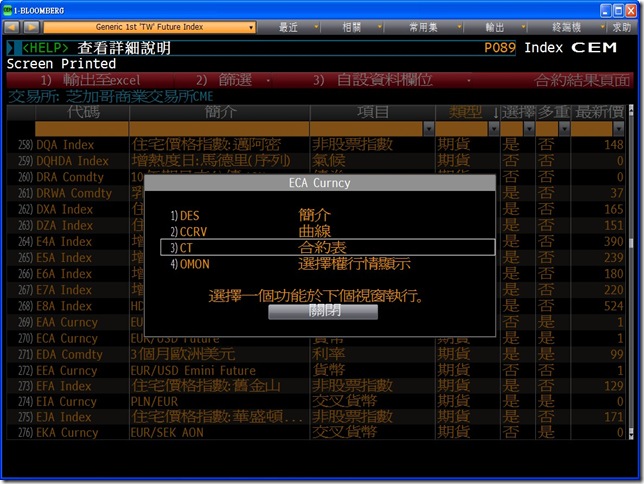Screen dimensions: 644x484
Task: Click 合約結果頁面 button
Action: point(582,80)
